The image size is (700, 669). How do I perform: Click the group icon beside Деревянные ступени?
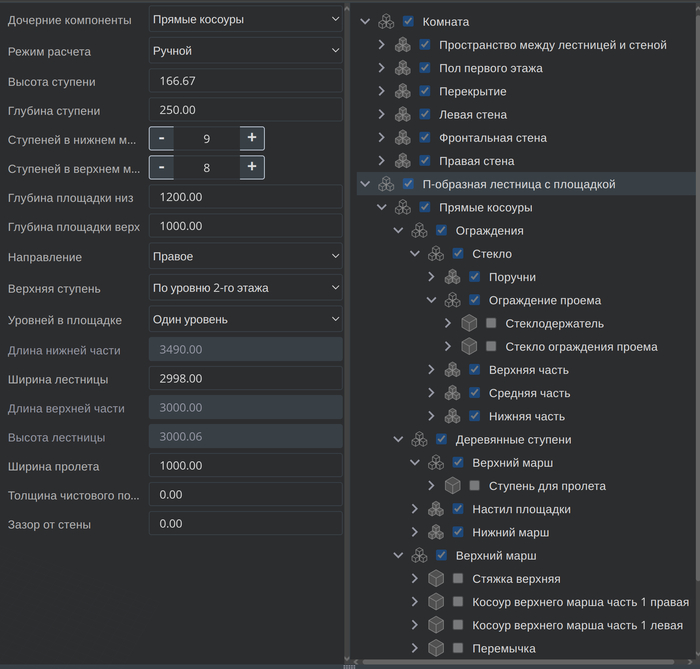pos(419,440)
